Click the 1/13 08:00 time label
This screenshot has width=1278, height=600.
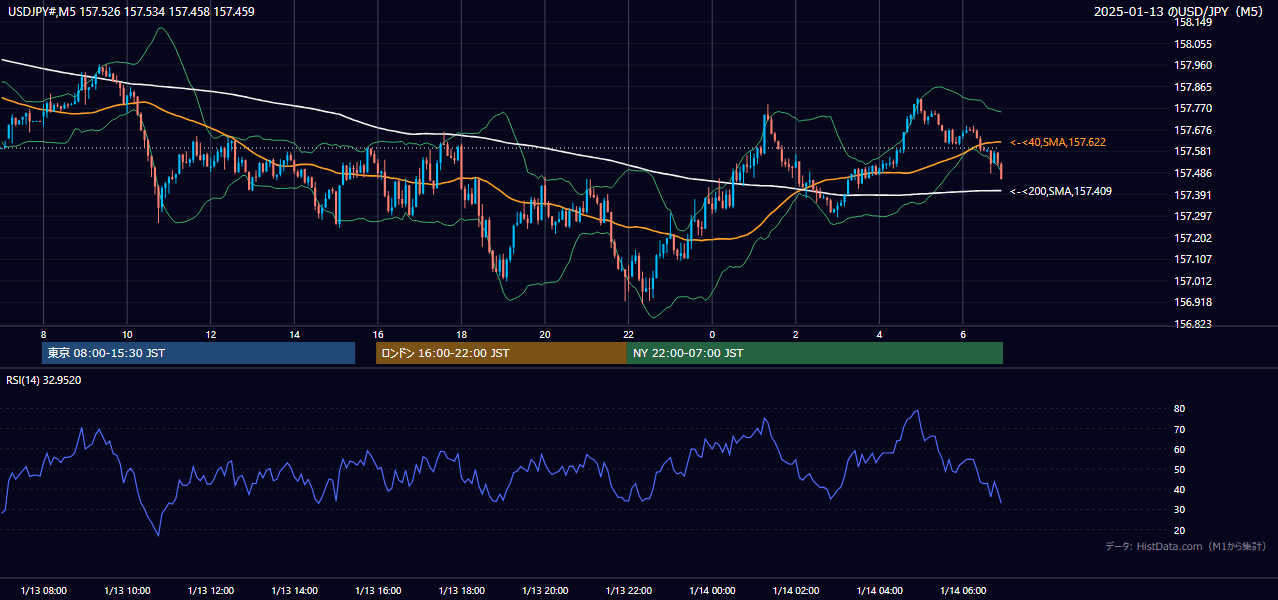pyautogui.click(x=43, y=591)
